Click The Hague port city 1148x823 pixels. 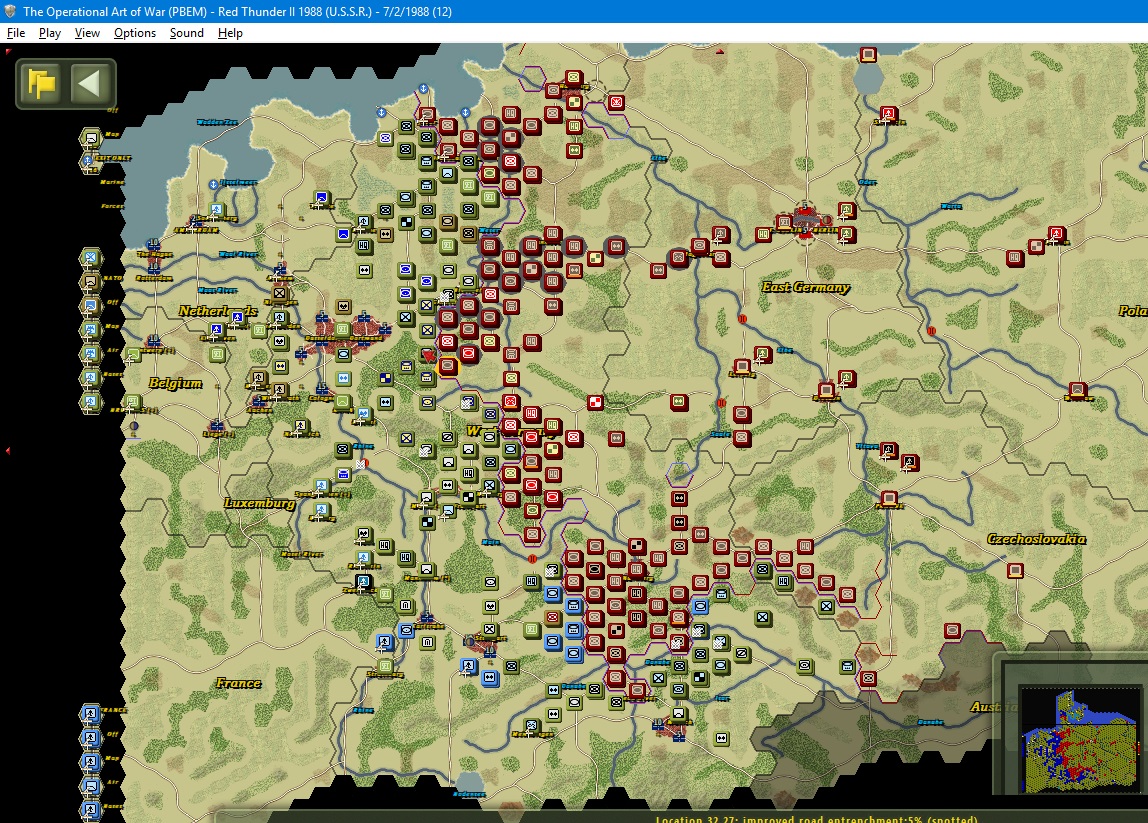tap(153, 246)
